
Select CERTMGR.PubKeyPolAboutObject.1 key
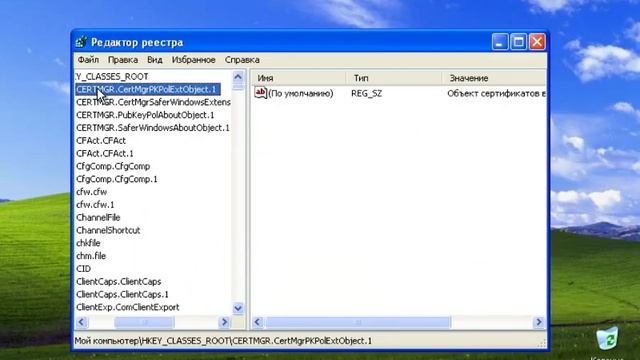click(x=145, y=115)
